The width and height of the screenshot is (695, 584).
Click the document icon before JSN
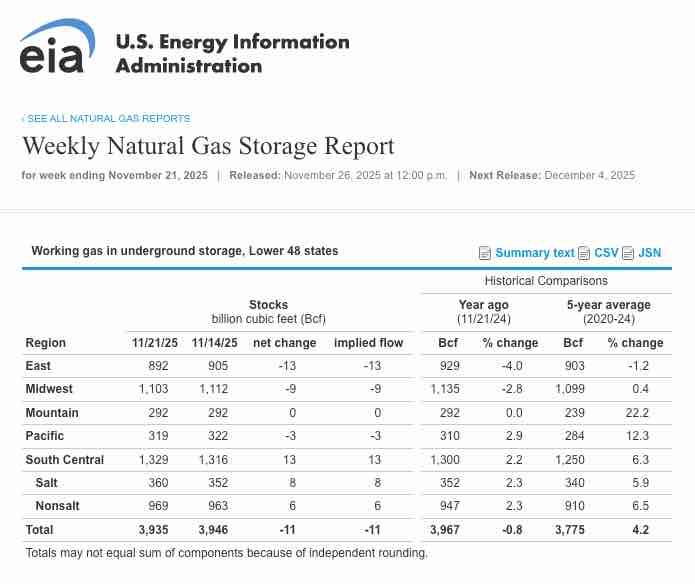tap(628, 253)
